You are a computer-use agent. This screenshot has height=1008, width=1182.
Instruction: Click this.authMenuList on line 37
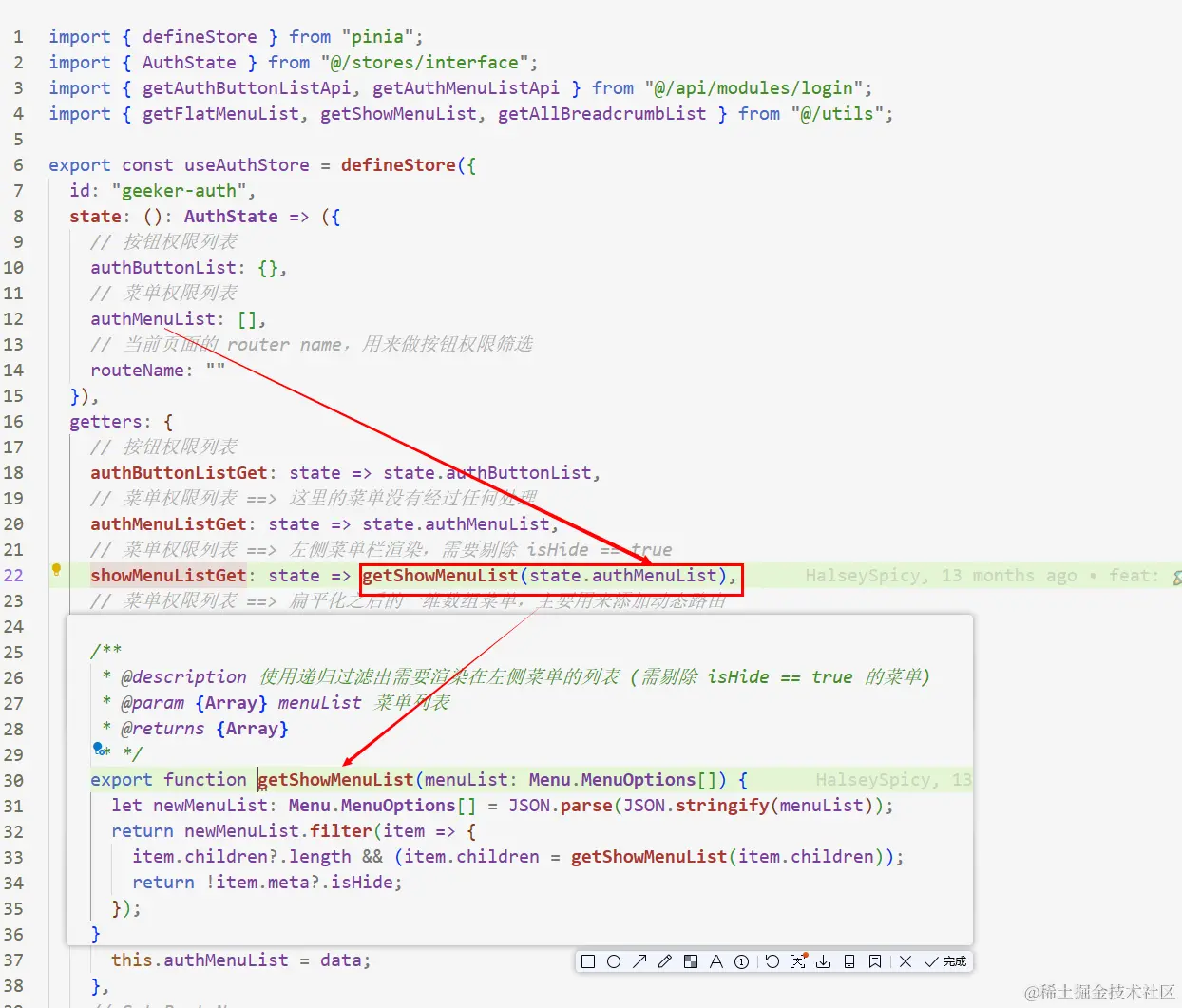click(x=200, y=960)
